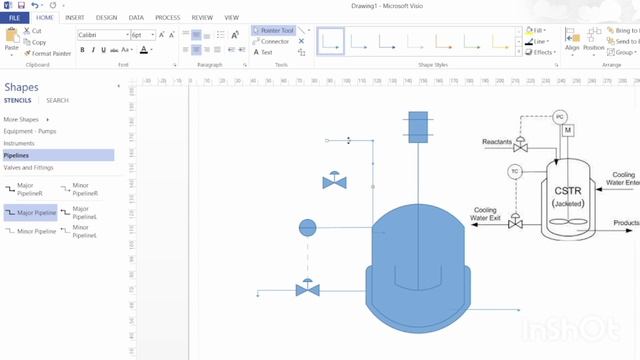Apply the font color swatch
The height and width of the screenshot is (360, 640).
[144, 50]
